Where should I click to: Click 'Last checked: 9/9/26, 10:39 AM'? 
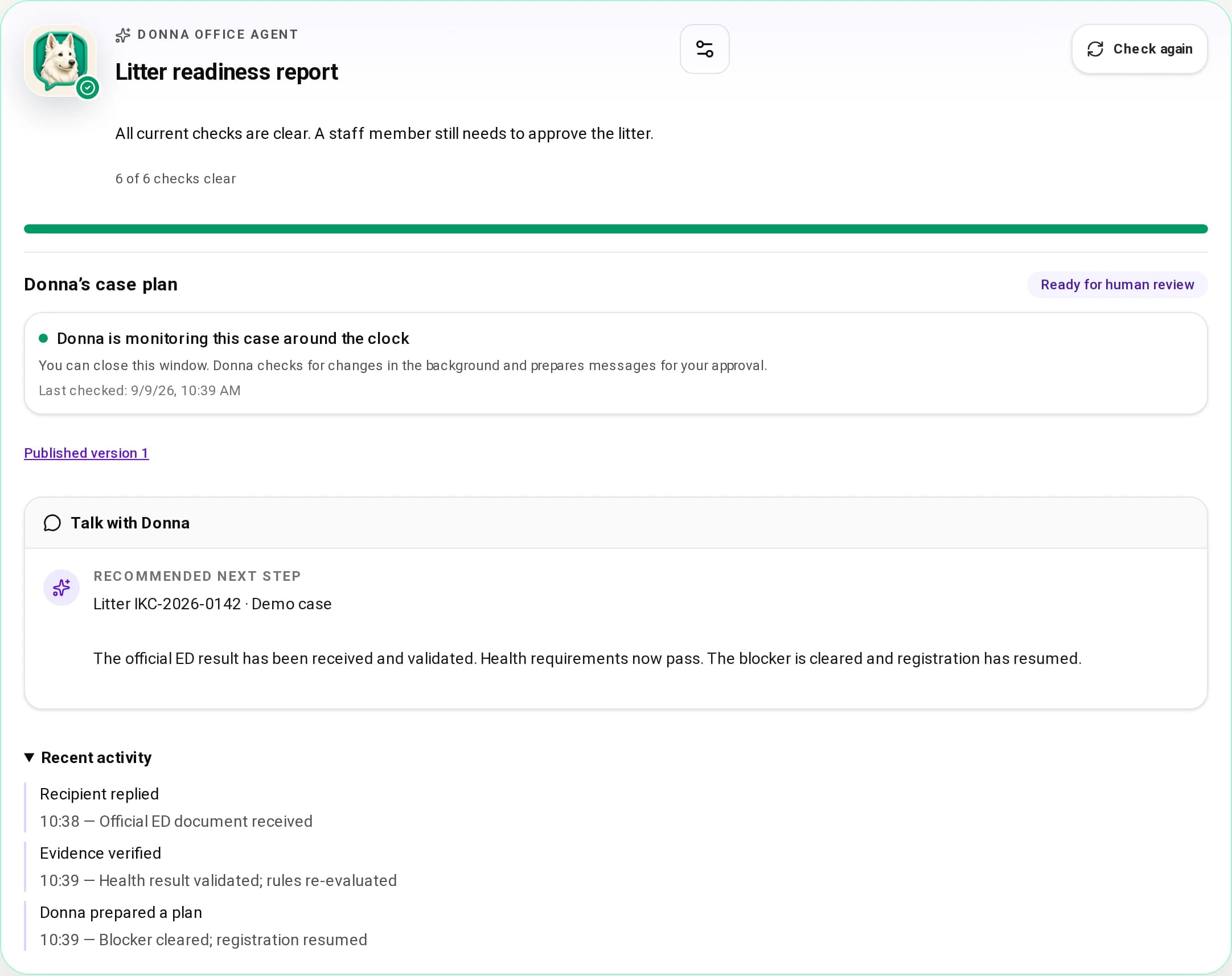point(139,391)
